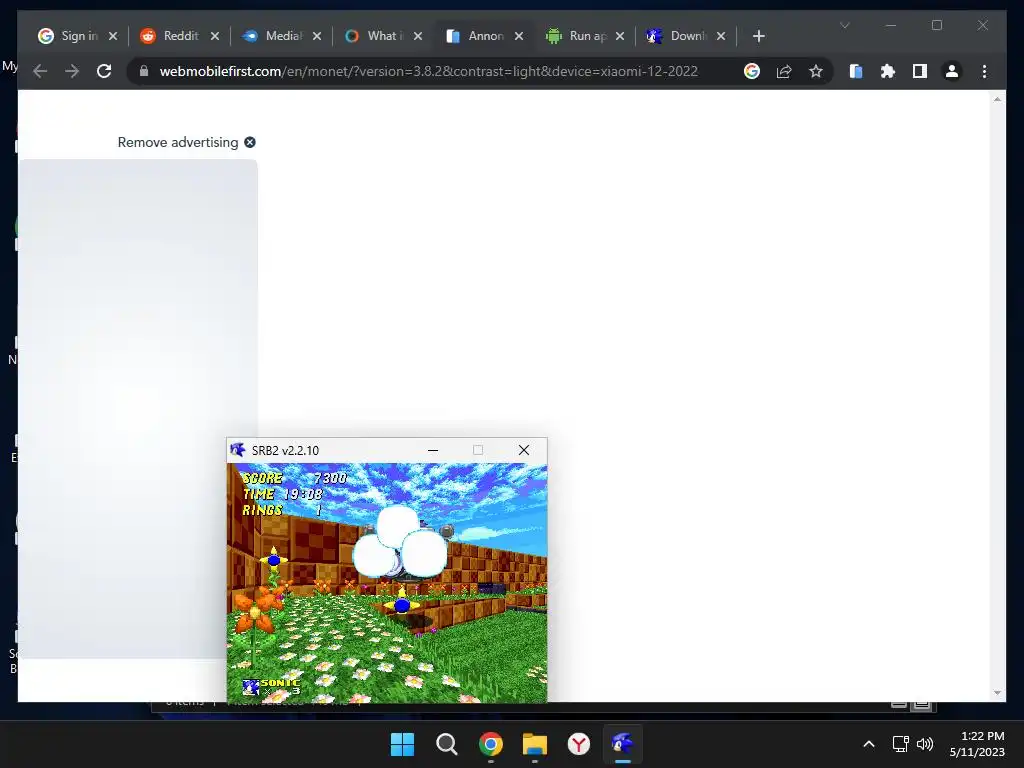The image size is (1024, 768).
Task: Open the Windows Start menu
Action: [x=402, y=744]
